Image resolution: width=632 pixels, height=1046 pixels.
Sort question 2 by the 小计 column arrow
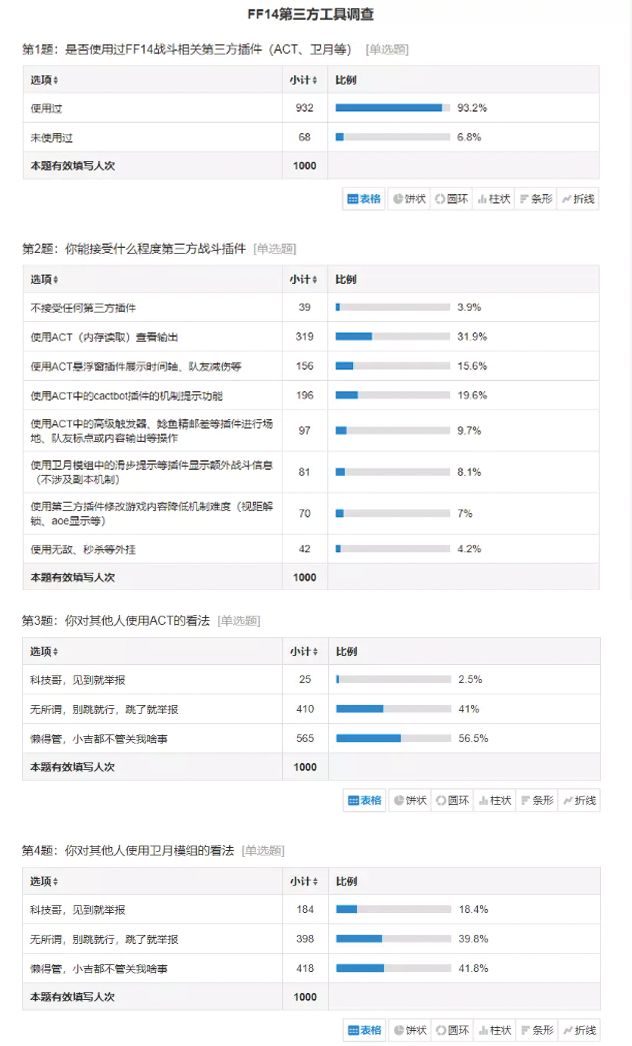315,280
